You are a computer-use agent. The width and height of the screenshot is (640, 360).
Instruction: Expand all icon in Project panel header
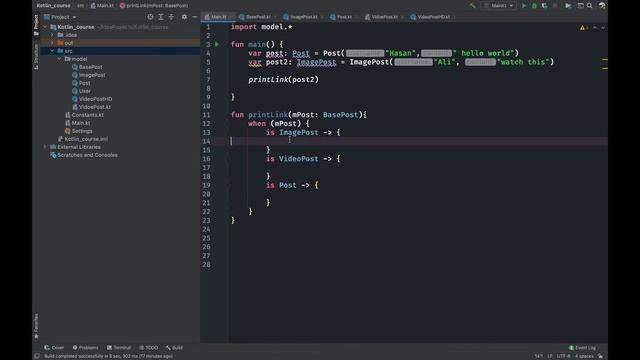(161, 17)
